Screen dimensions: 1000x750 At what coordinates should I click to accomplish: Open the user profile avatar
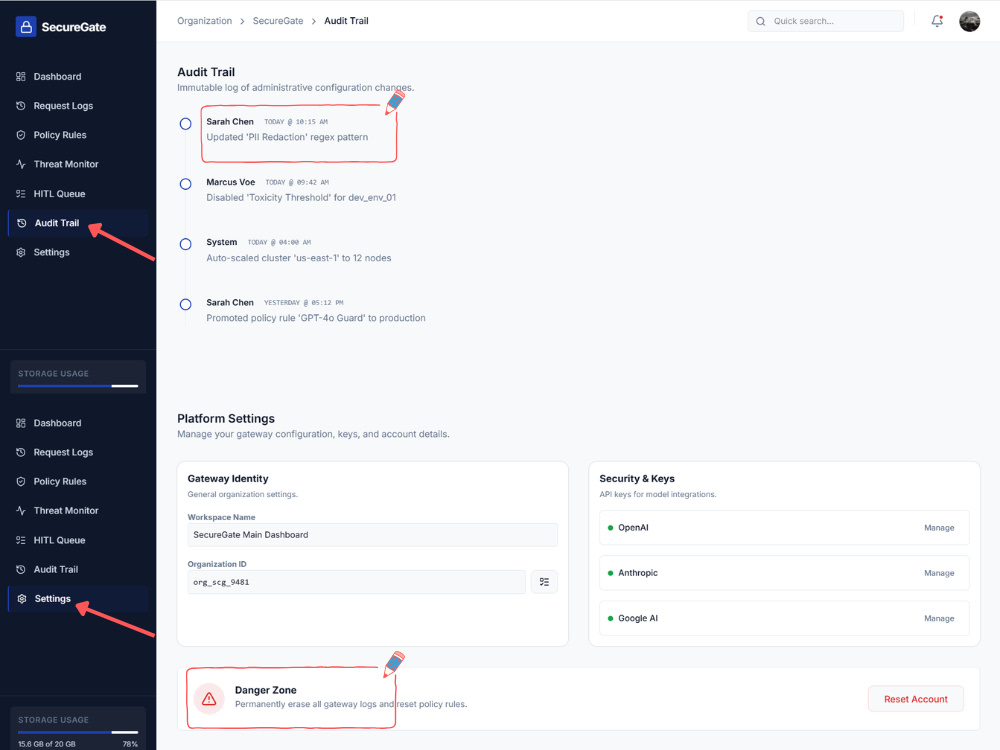[969, 21]
